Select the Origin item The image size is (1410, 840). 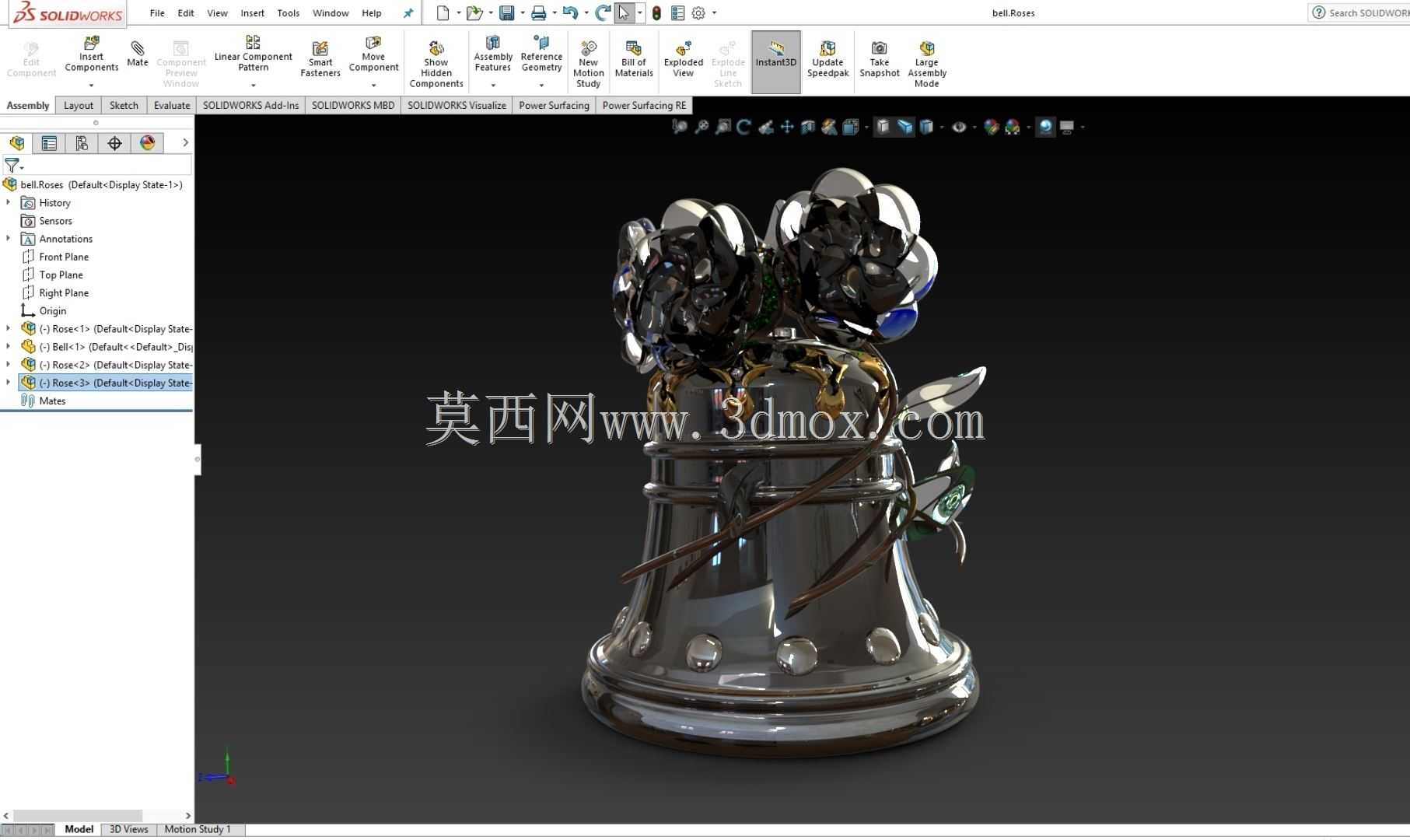[53, 310]
